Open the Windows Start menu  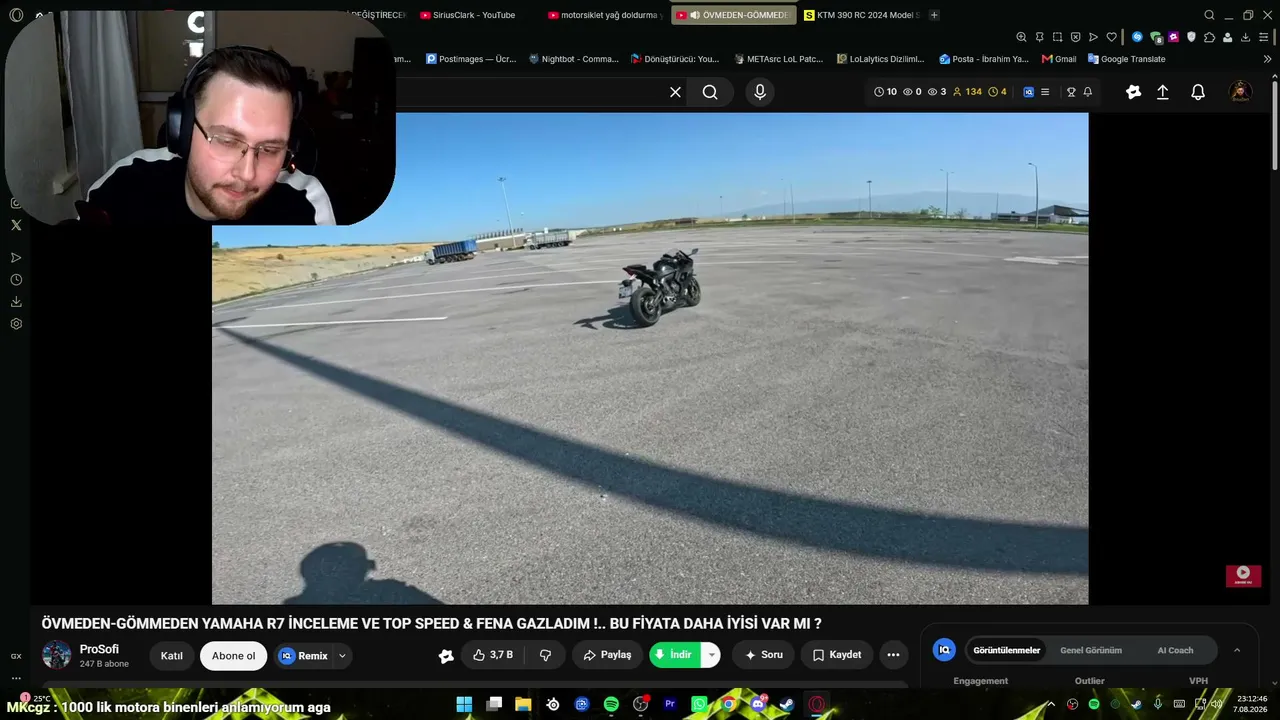pos(464,704)
